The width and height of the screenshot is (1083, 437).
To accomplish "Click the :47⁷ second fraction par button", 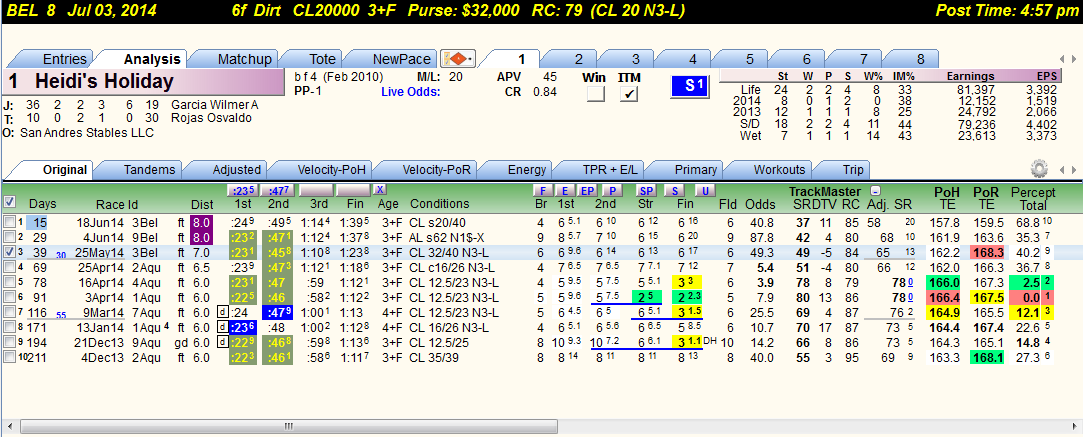I will pyautogui.click(x=278, y=190).
